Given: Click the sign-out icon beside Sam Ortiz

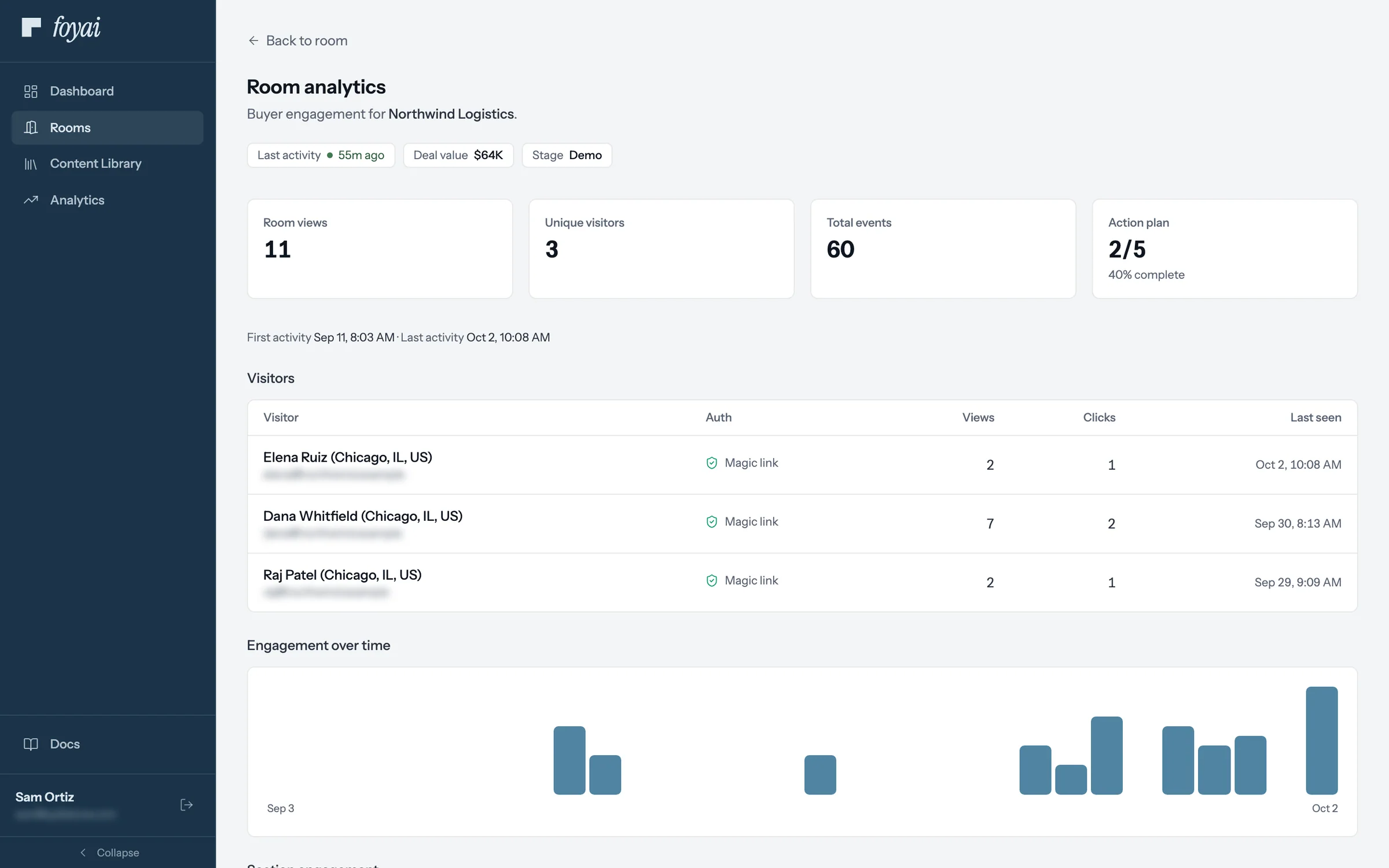Looking at the screenshot, I should coord(186,805).
